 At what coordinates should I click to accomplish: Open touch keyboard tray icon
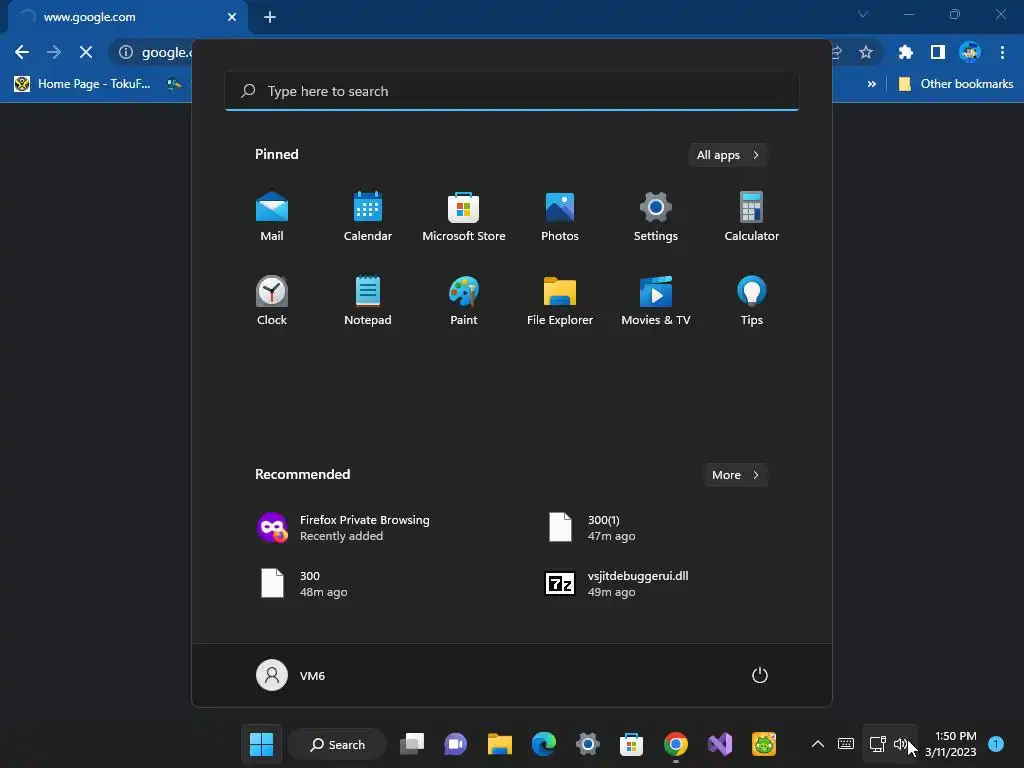pyautogui.click(x=846, y=744)
